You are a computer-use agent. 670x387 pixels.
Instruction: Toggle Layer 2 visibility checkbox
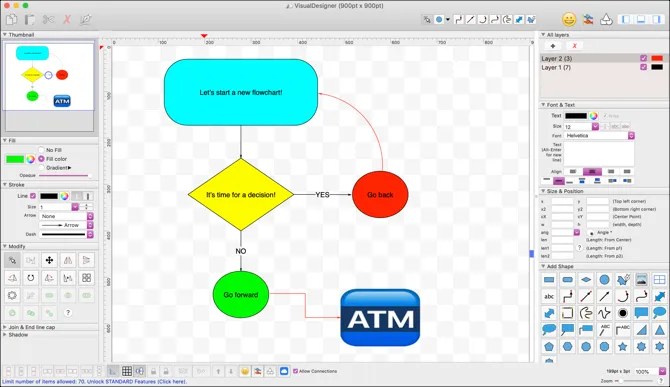tap(644, 58)
